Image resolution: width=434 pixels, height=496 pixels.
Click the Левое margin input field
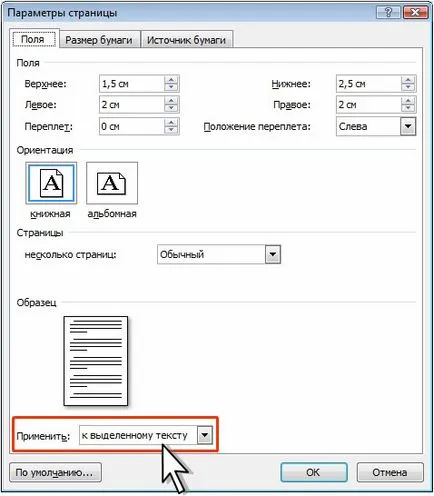point(132,105)
